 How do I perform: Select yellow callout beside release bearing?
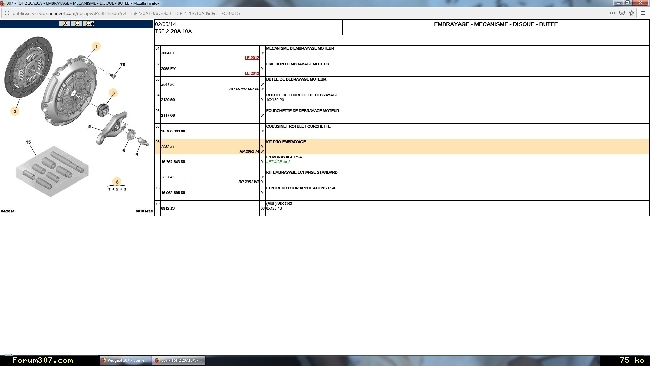point(113,93)
